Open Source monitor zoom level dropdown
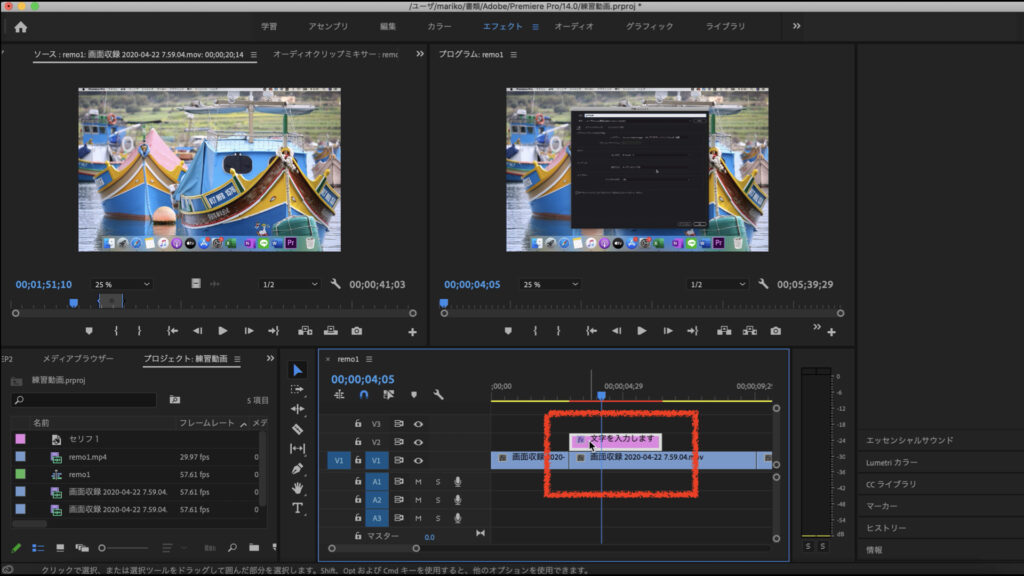Viewport: 1024px width, 576px height. click(x=122, y=284)
